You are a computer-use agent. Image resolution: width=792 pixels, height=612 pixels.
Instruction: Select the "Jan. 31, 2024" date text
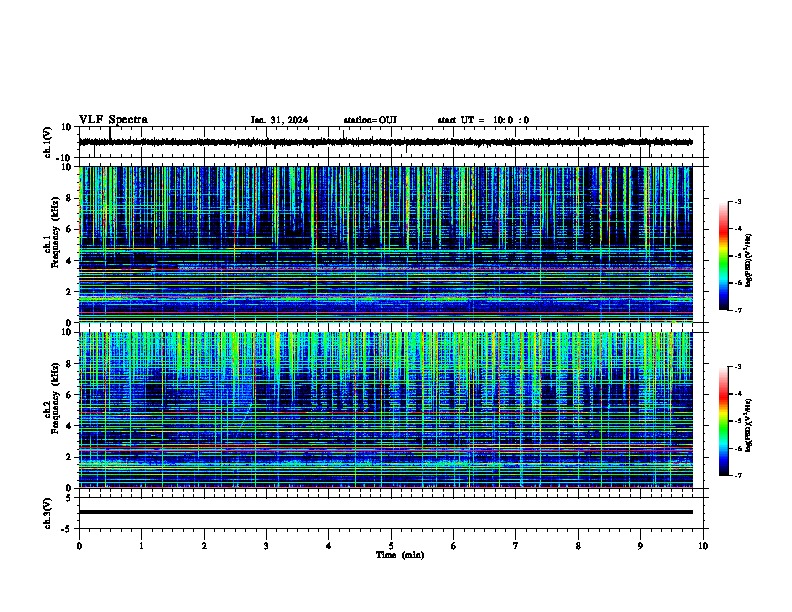279,120
